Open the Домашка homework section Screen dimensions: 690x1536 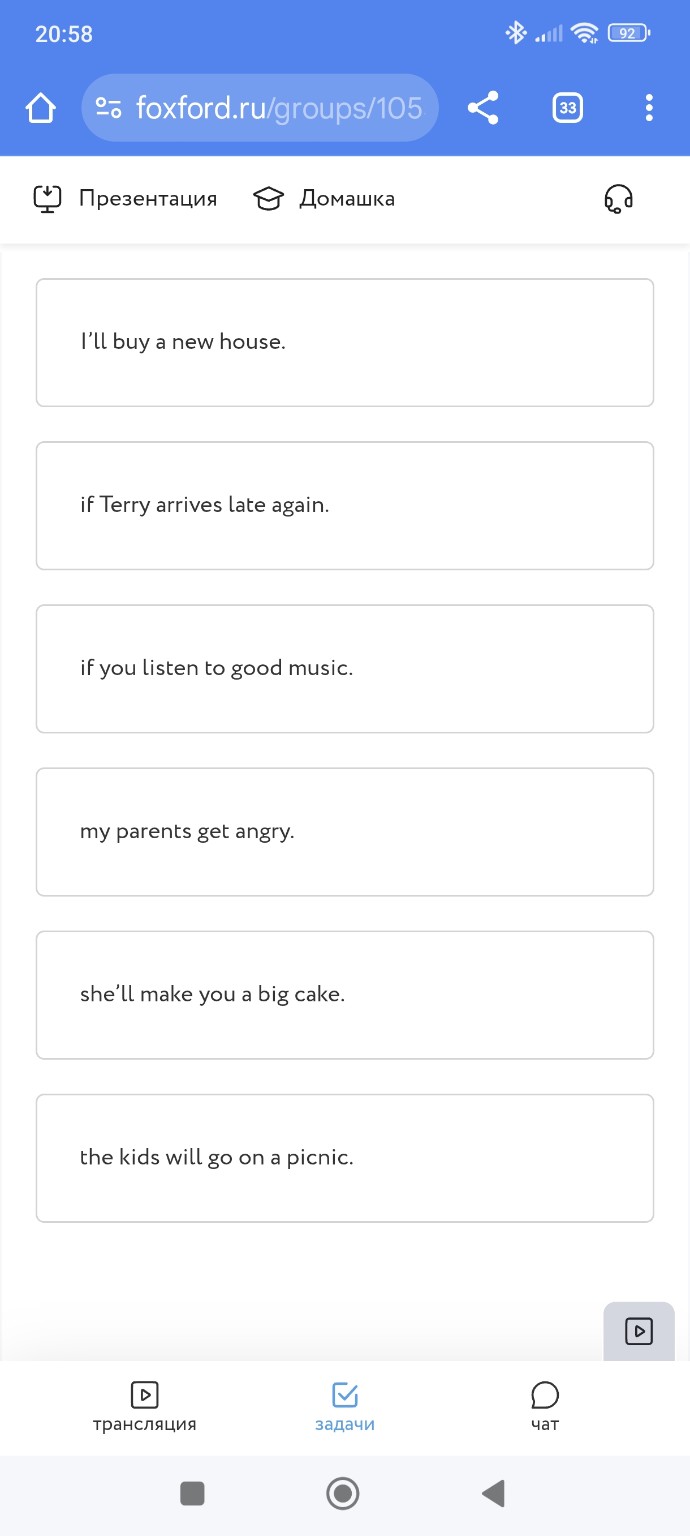click(324, 198)
